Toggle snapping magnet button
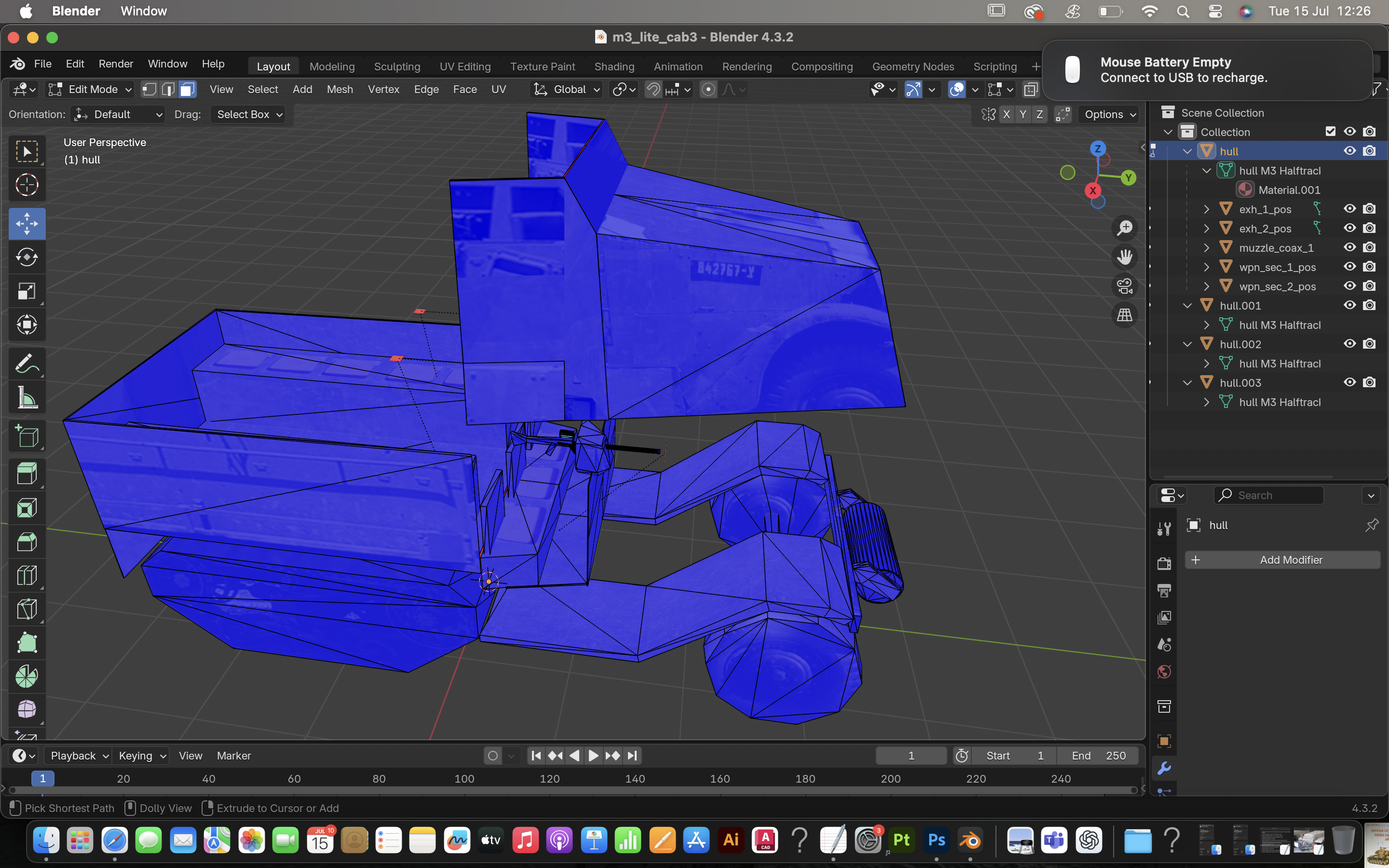This screenshot has width=1389, height=868. point(653,90)
